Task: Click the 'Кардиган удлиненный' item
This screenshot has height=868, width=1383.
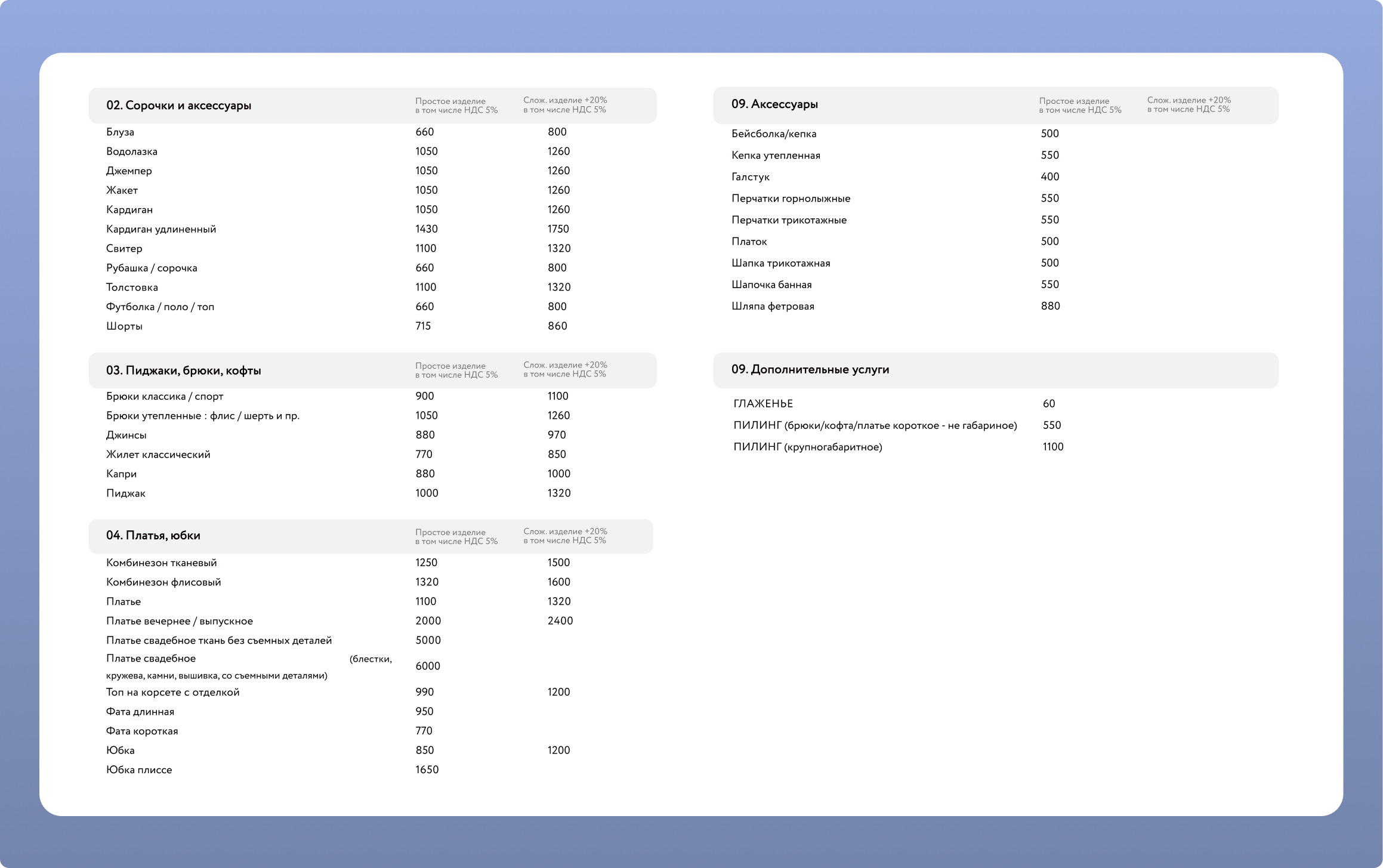Action: pyautogui.click(x=161, y=229)
